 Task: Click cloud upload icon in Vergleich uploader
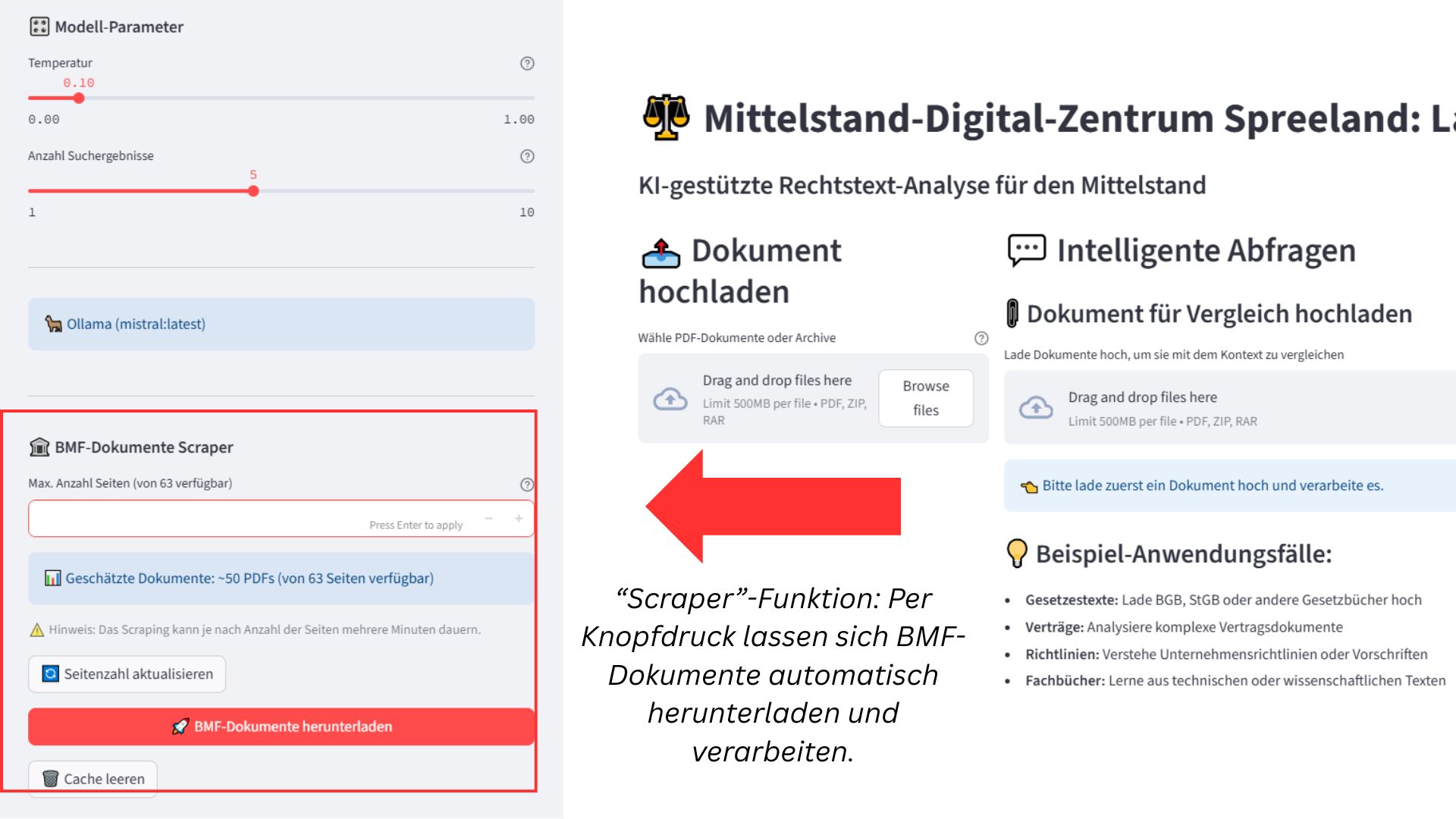tap(1036, 408)
